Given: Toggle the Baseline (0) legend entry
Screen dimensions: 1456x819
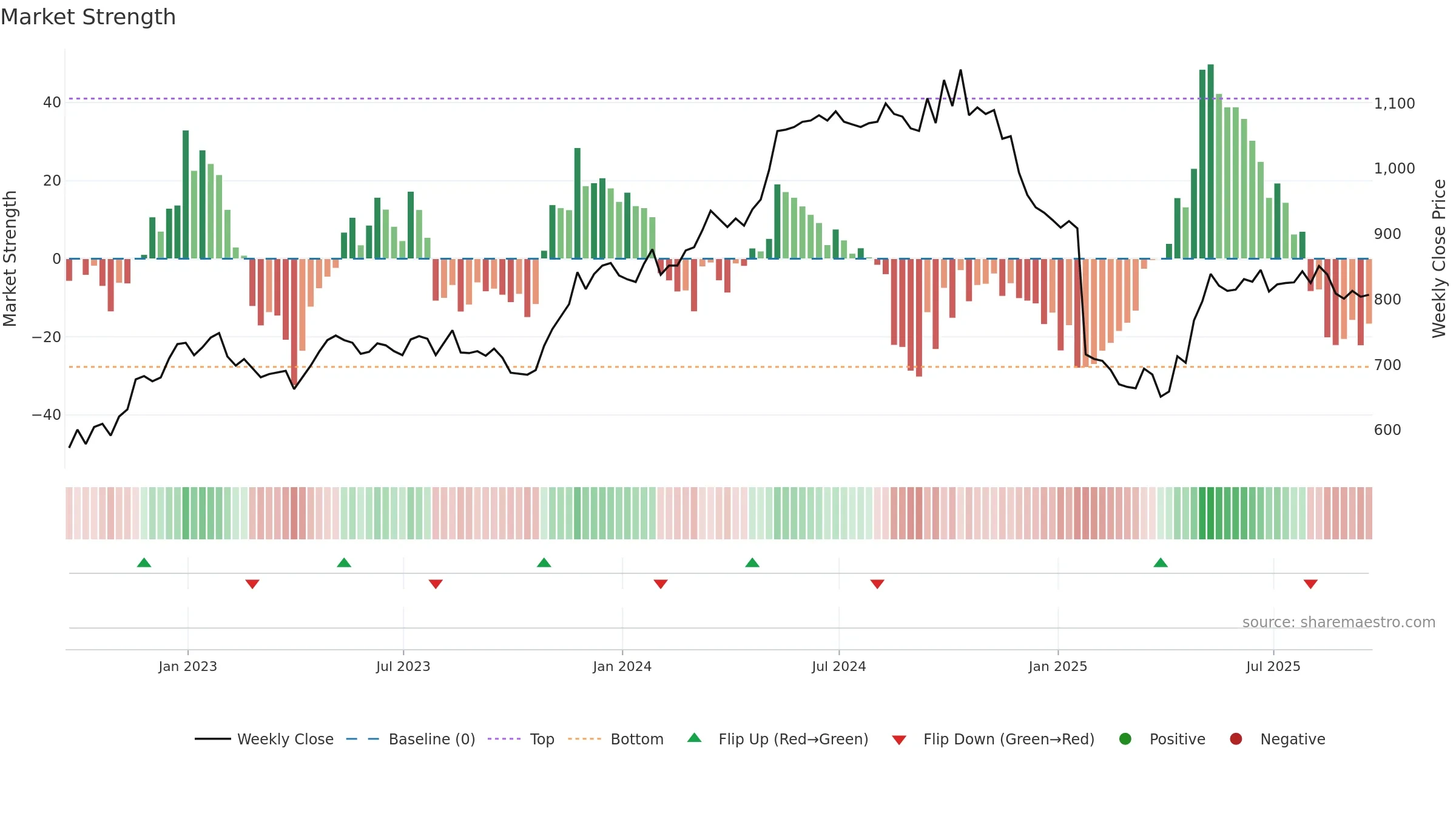Looking at the screenshot, I should tap(411, 739).
